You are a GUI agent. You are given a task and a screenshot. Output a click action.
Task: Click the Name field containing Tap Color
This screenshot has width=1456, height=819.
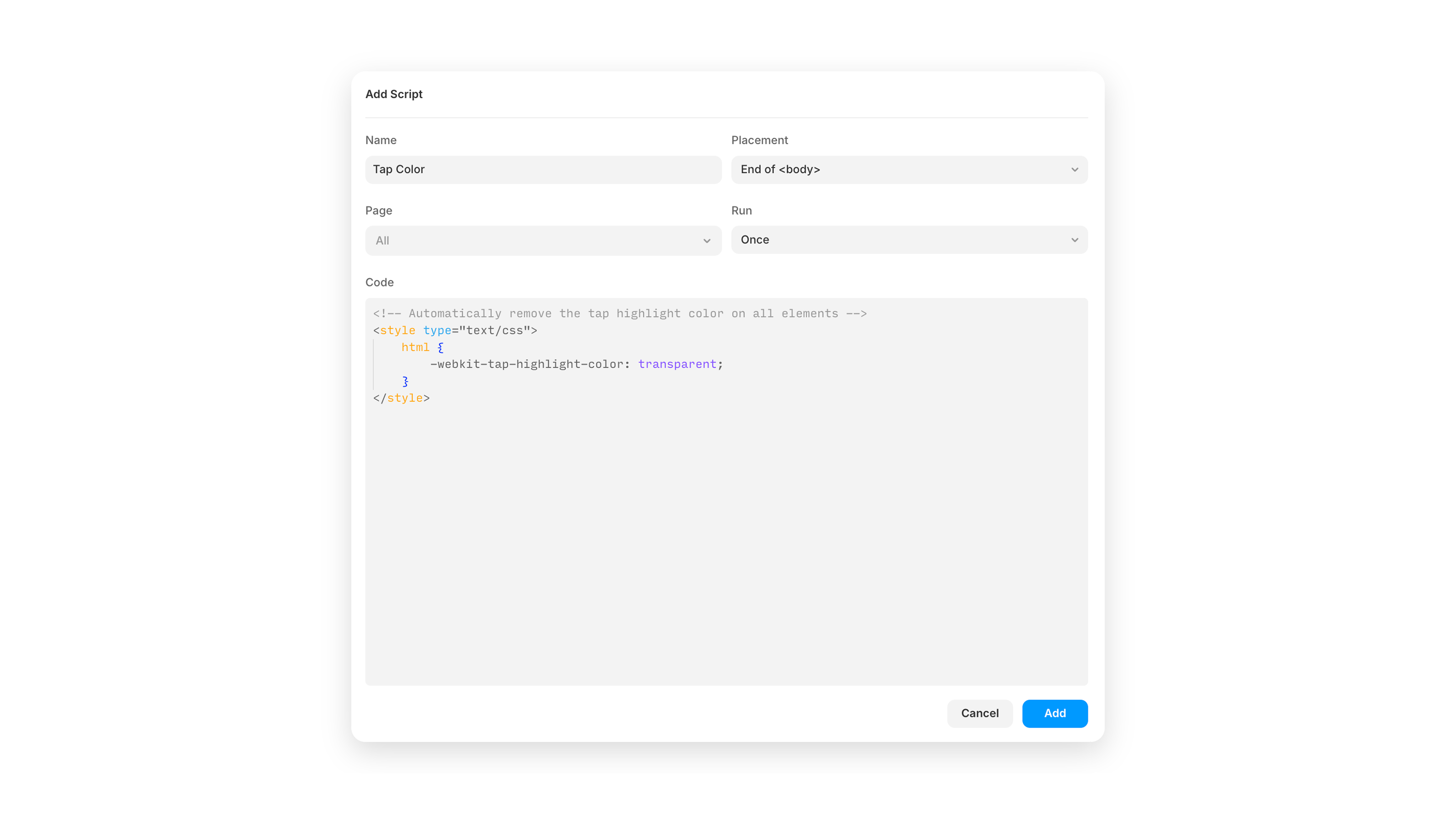point(543,170)
